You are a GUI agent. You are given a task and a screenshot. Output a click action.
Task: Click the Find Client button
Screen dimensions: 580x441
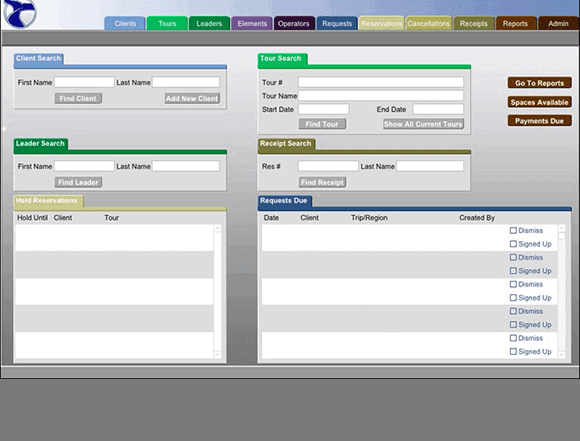[78, 98]
